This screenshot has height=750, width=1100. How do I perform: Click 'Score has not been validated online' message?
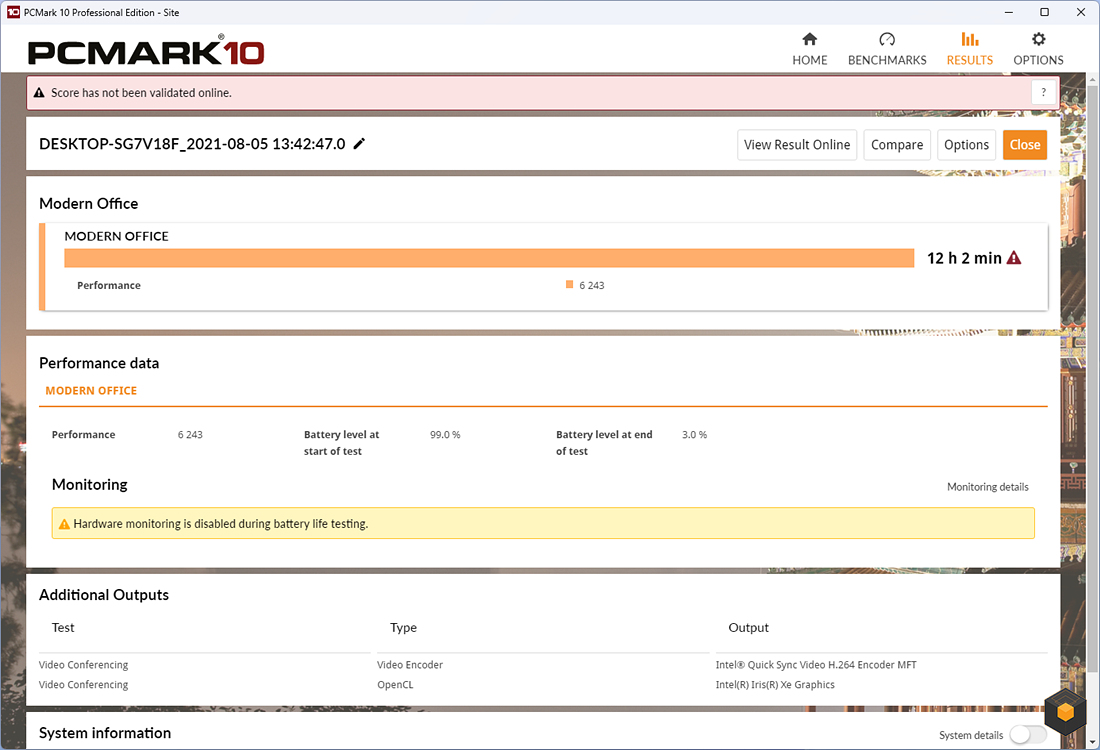(141, 93)
